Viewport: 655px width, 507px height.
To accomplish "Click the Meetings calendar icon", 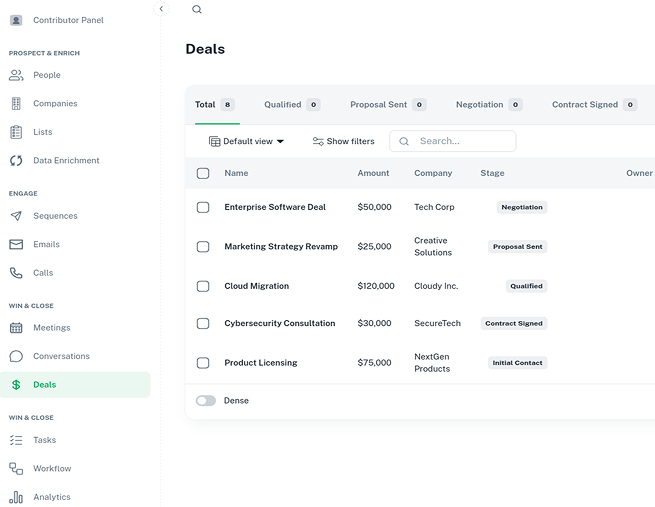I will [16, 328].
